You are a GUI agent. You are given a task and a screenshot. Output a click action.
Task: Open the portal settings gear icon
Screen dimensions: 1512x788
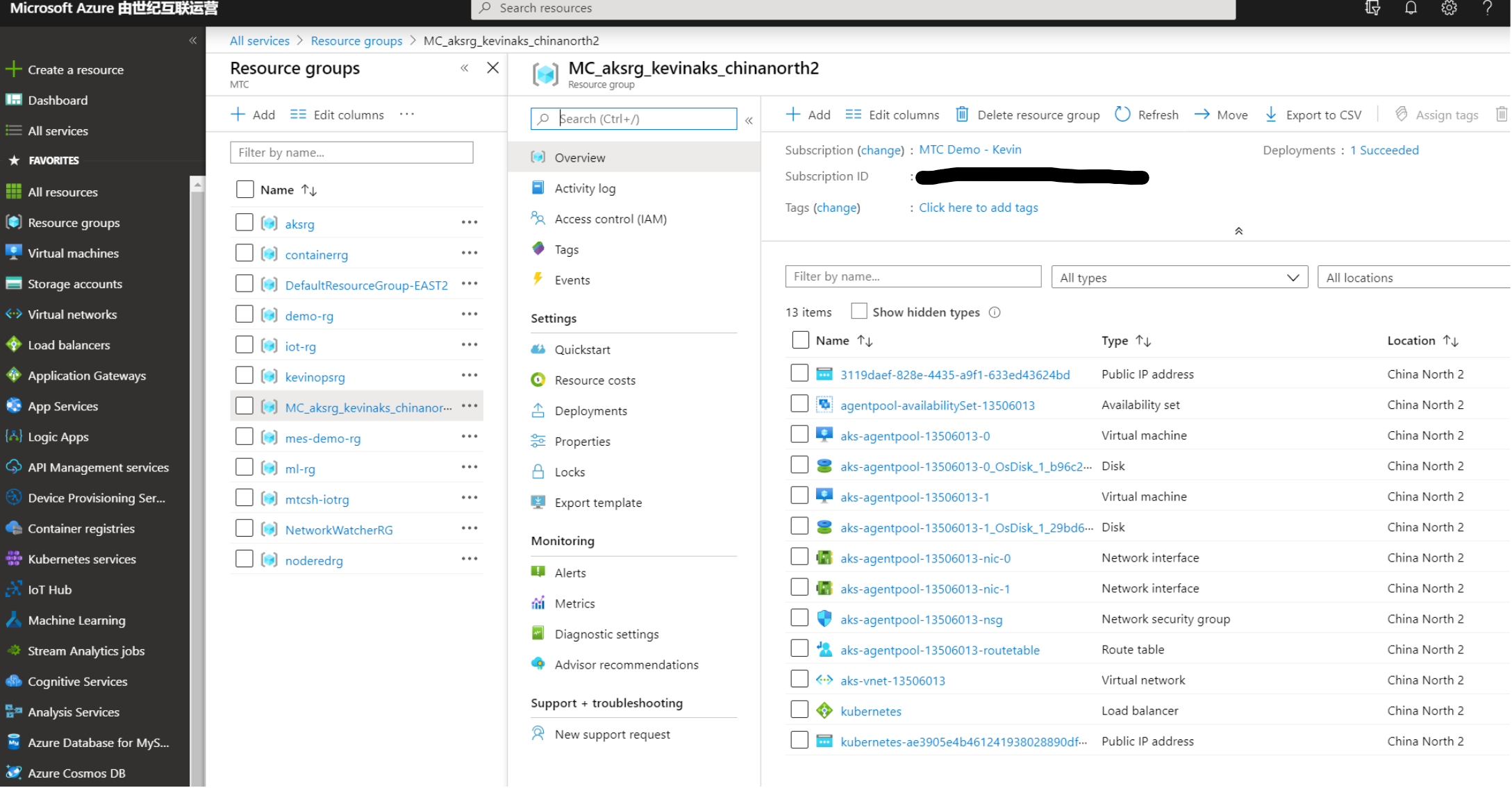(x=1449, y=8)
